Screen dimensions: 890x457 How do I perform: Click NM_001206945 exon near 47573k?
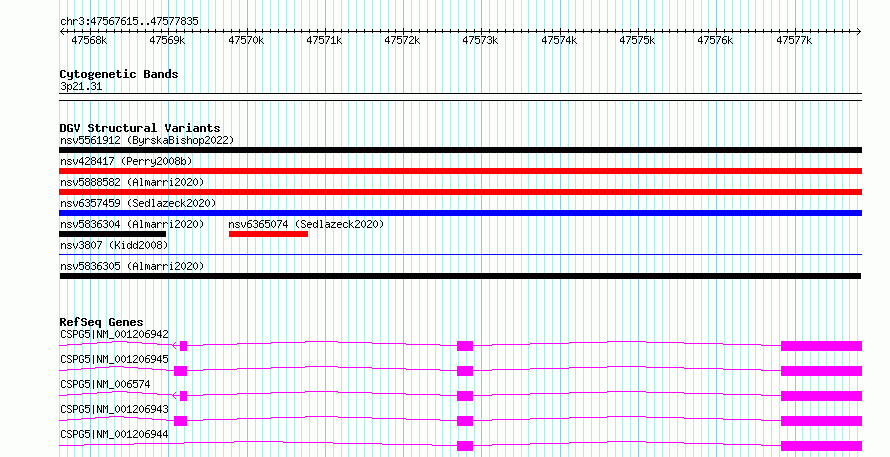[x=465, y=371]
